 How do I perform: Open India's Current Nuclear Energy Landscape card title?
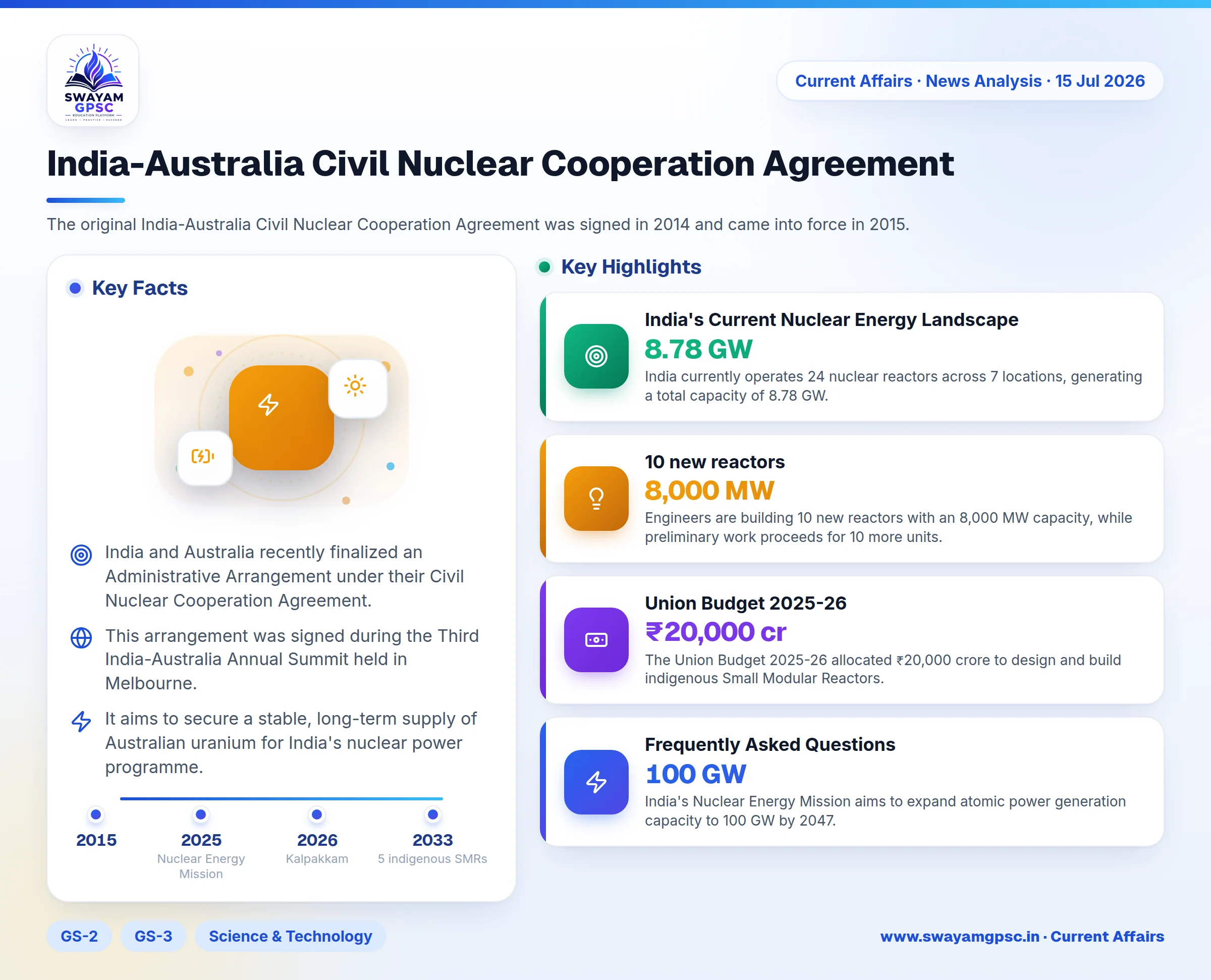(831, 319)
